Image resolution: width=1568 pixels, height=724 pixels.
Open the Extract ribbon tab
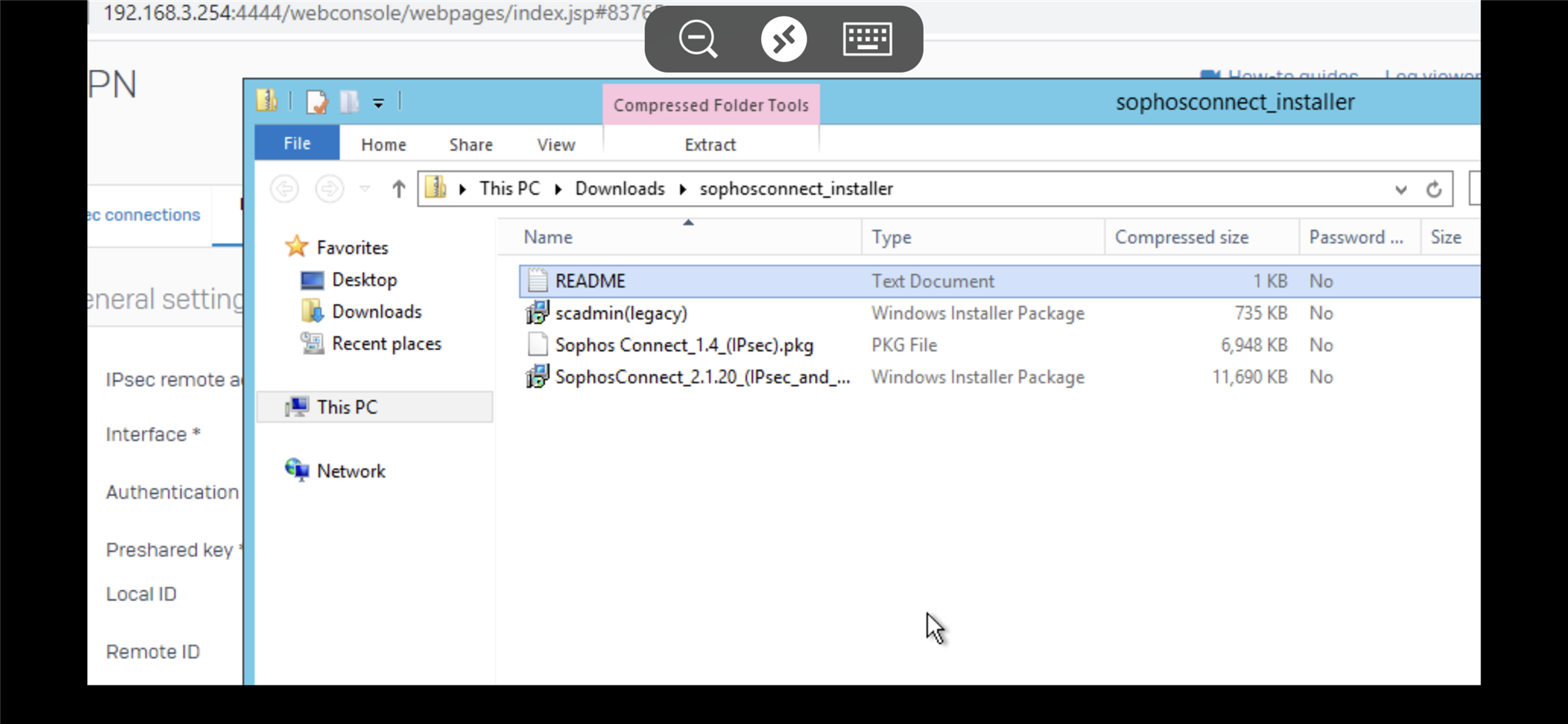point(710,144)
